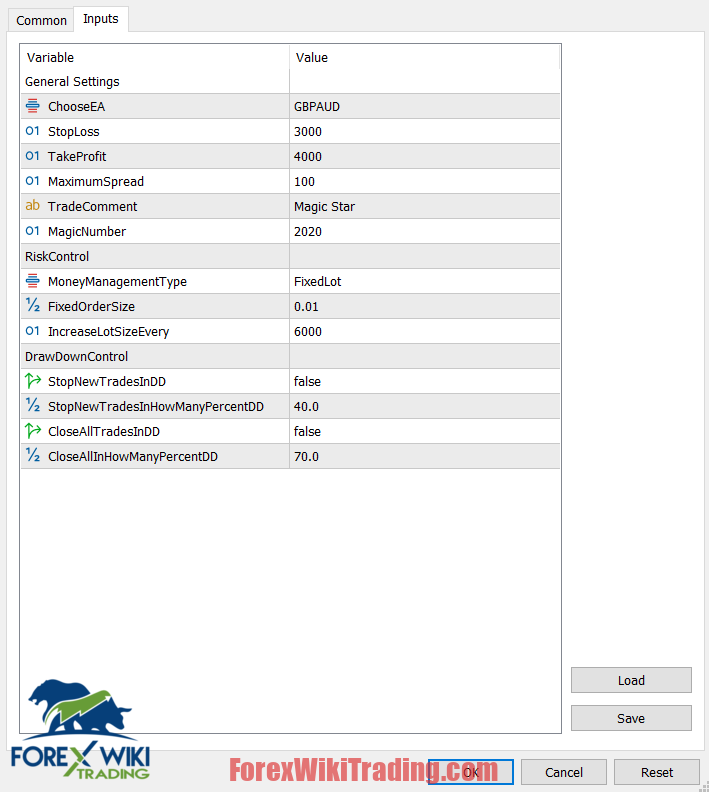The image size is (709, 792).
Task: Switch to the Common tab
Action: [x=41, y=21]
